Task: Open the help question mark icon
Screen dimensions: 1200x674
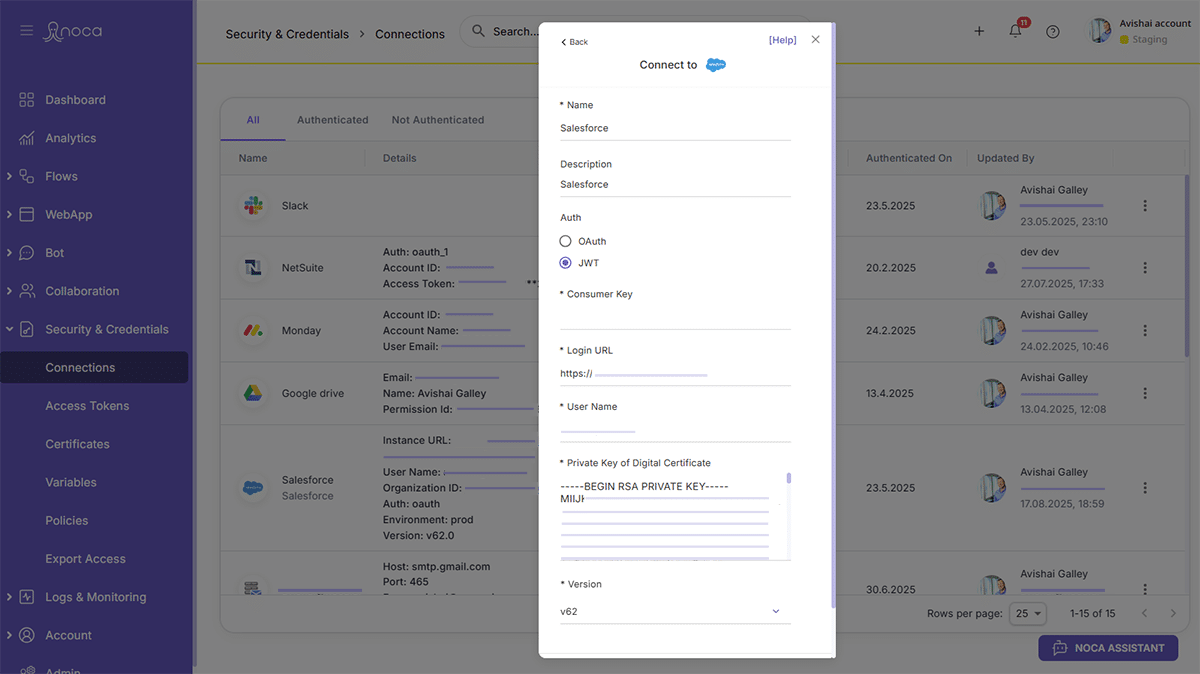Action: click(x=1052, y=31)
